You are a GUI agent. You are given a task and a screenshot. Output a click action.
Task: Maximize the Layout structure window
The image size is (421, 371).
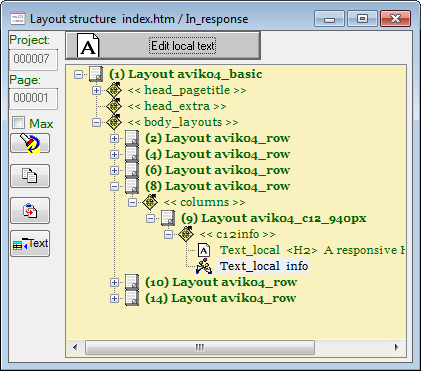pyautogui.click(x=362, y=18)
